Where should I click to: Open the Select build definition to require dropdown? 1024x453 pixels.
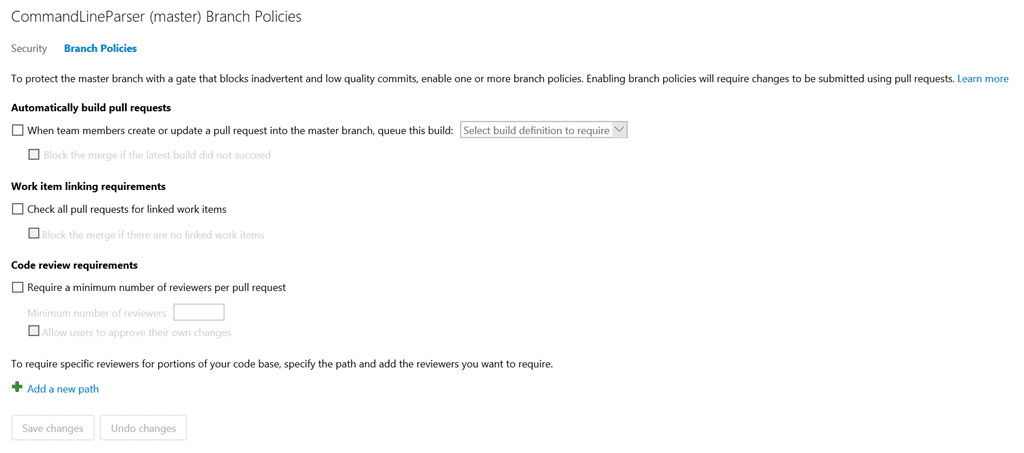(543, 131)
